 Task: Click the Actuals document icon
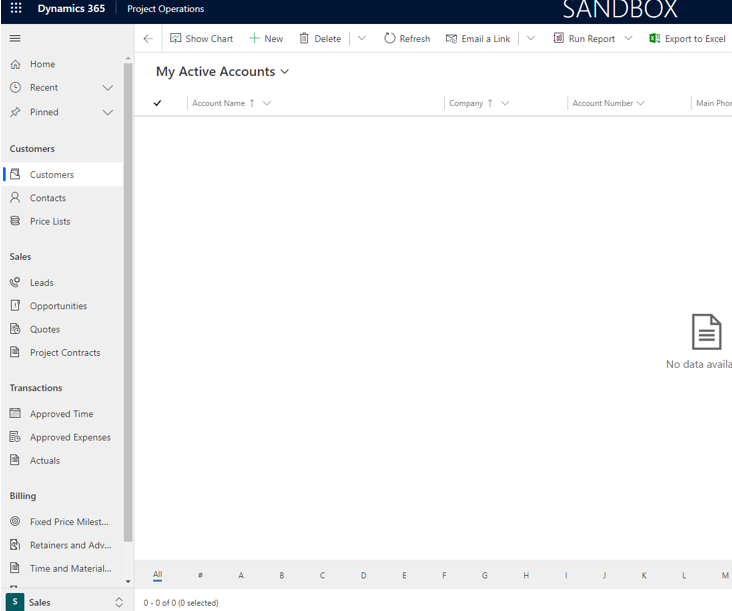pos(15,460)
